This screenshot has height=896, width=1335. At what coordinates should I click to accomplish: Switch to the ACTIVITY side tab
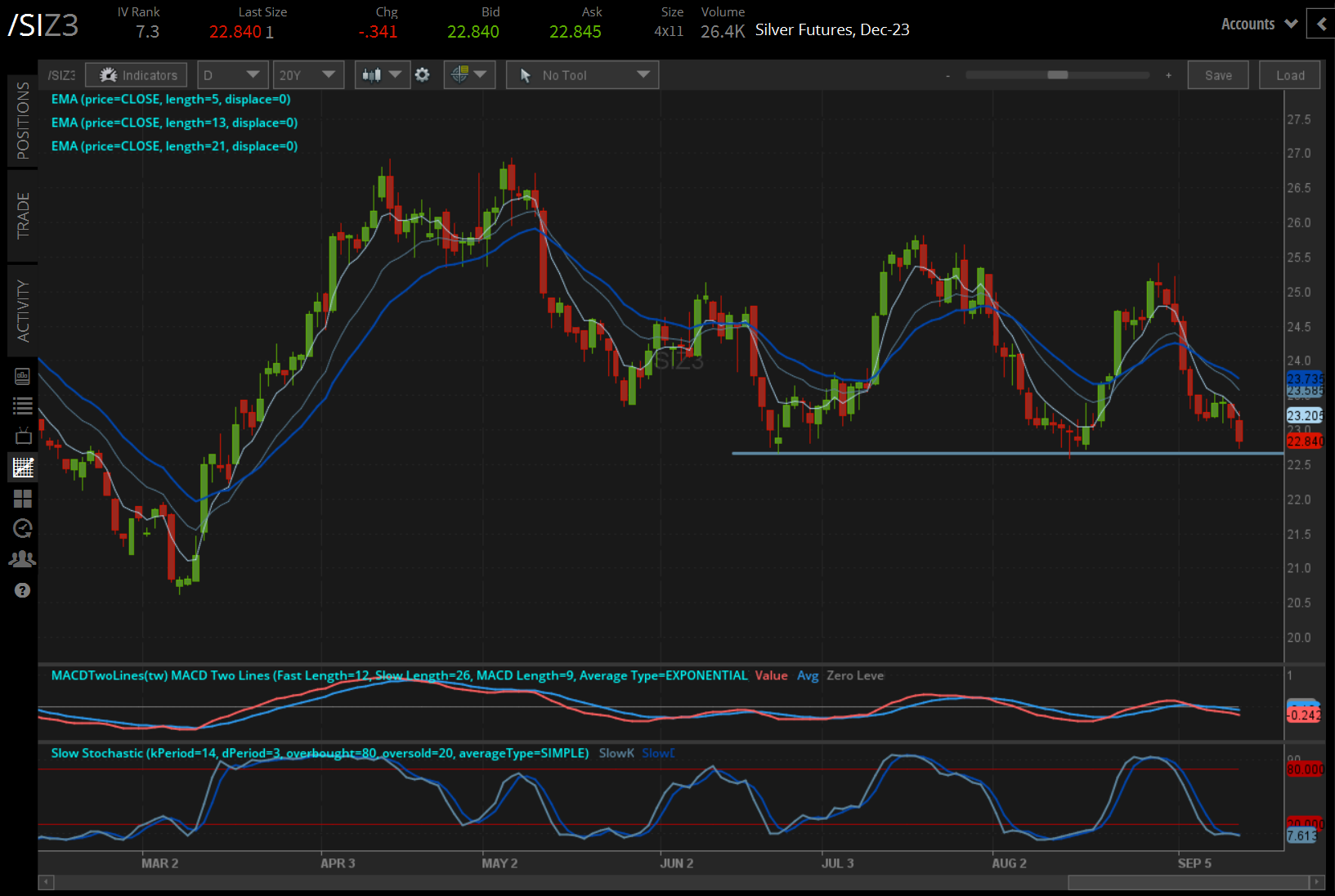pos(23,311)
